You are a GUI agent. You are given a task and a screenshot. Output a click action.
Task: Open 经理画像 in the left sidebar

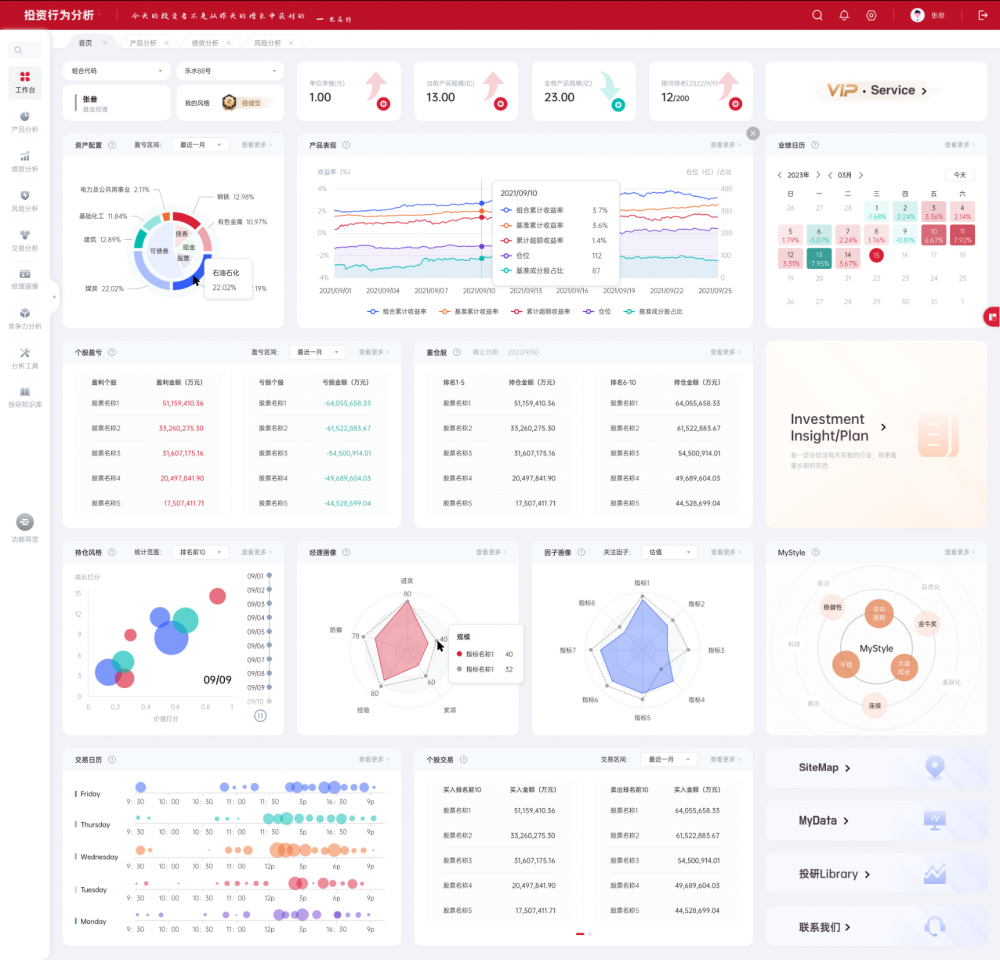[25, 278]
